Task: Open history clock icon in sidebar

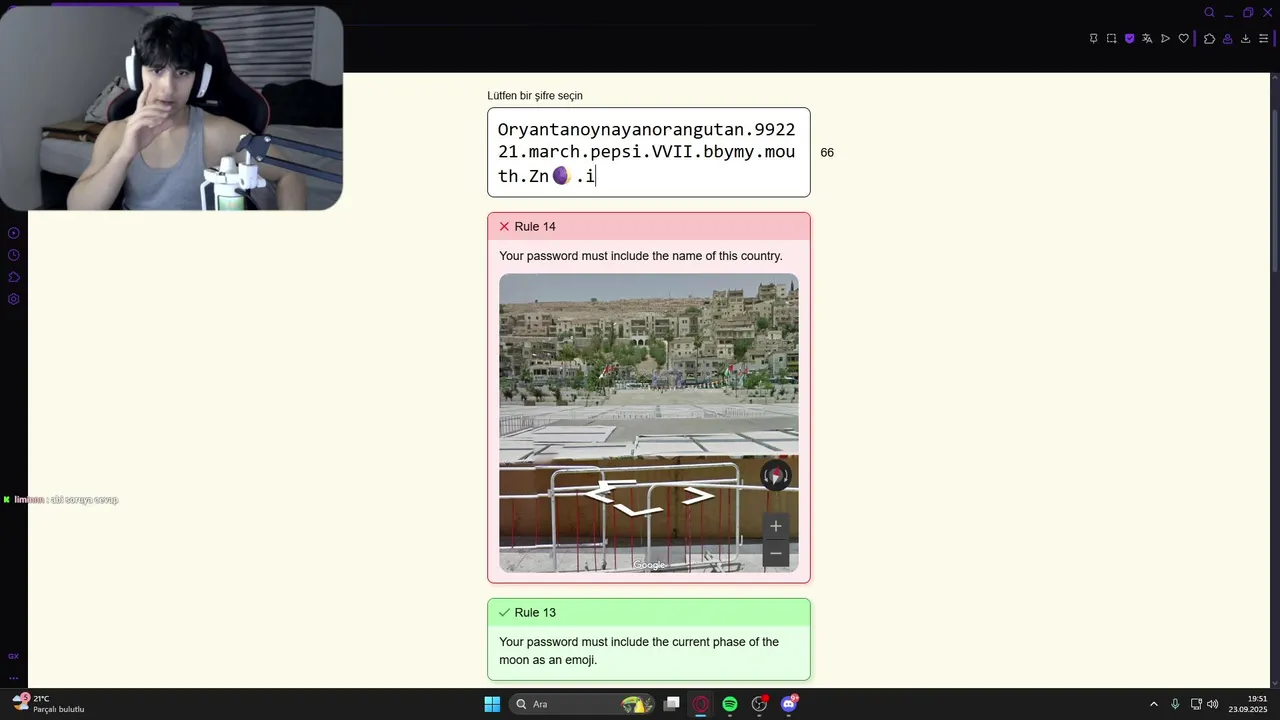Action: click(x=14, y=255)
